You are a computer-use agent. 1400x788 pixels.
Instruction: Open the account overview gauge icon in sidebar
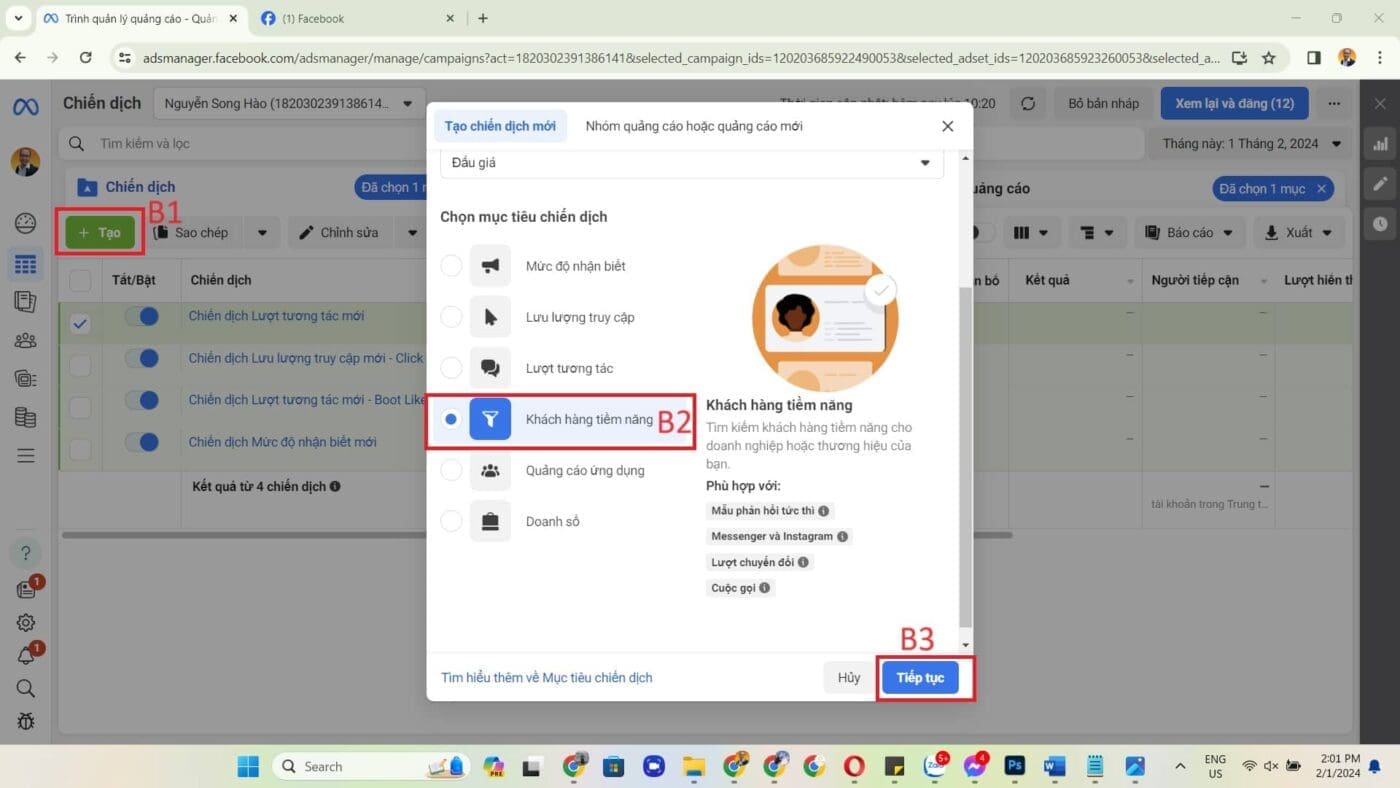26,223
